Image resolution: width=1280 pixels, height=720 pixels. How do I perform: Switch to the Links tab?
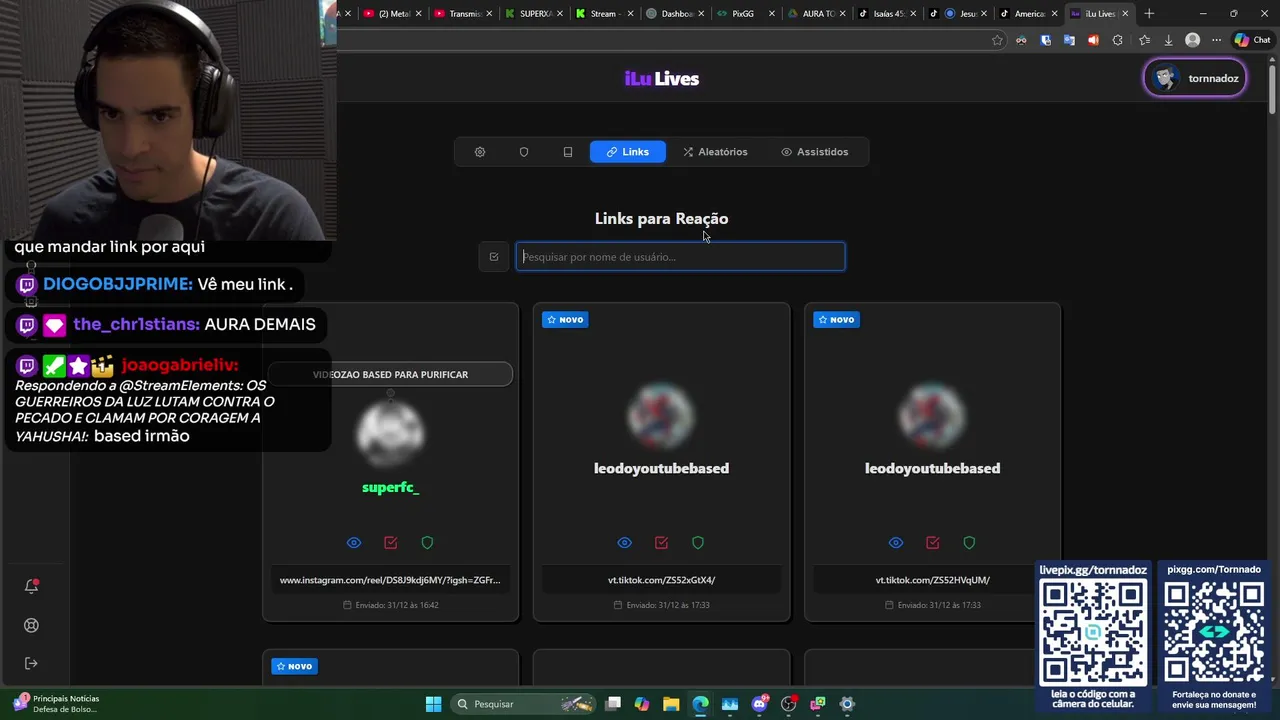(x=628, y=152)
